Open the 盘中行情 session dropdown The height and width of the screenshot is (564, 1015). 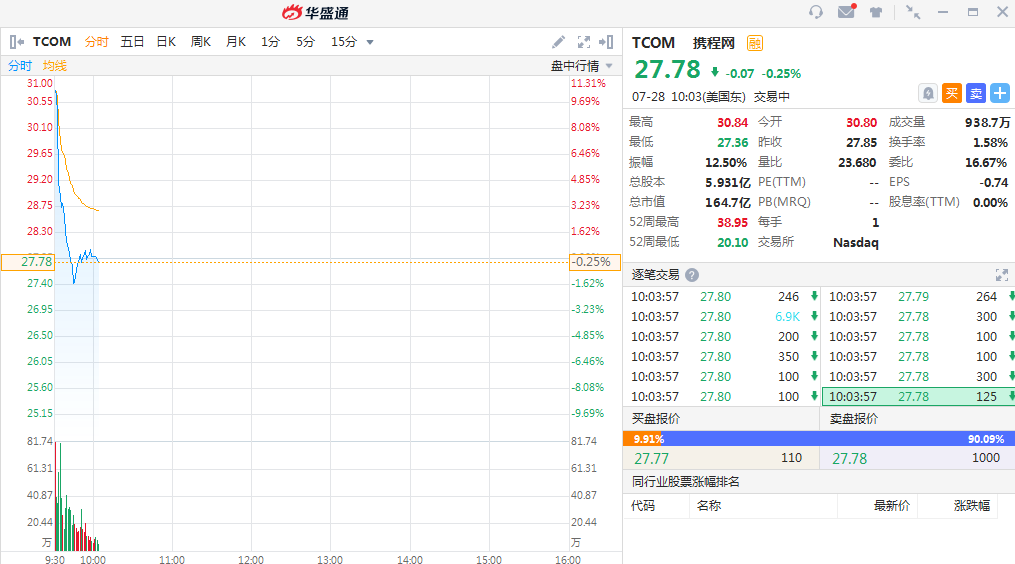click(x=582, y=65)
